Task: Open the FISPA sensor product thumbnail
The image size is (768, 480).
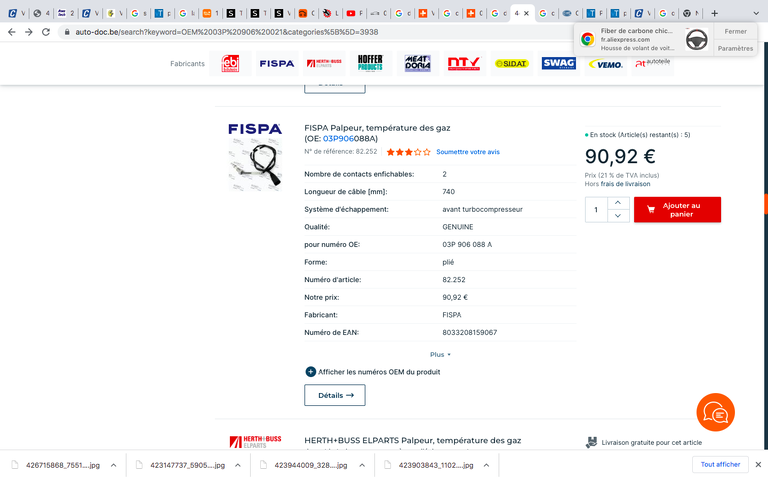Action: click(x=255, y=165)
